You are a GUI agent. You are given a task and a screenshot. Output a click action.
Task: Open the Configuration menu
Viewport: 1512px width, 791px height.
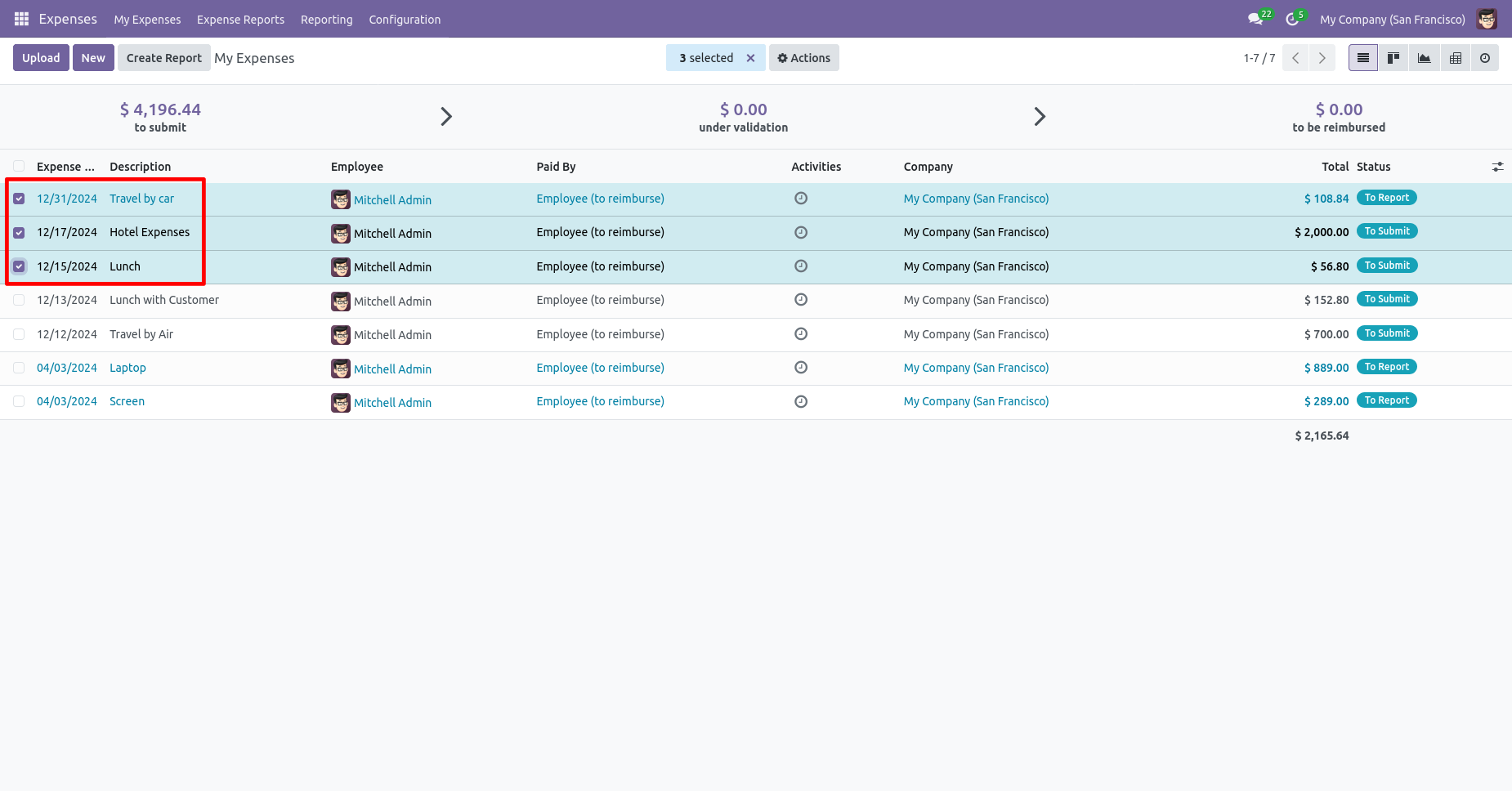(405, 20)
